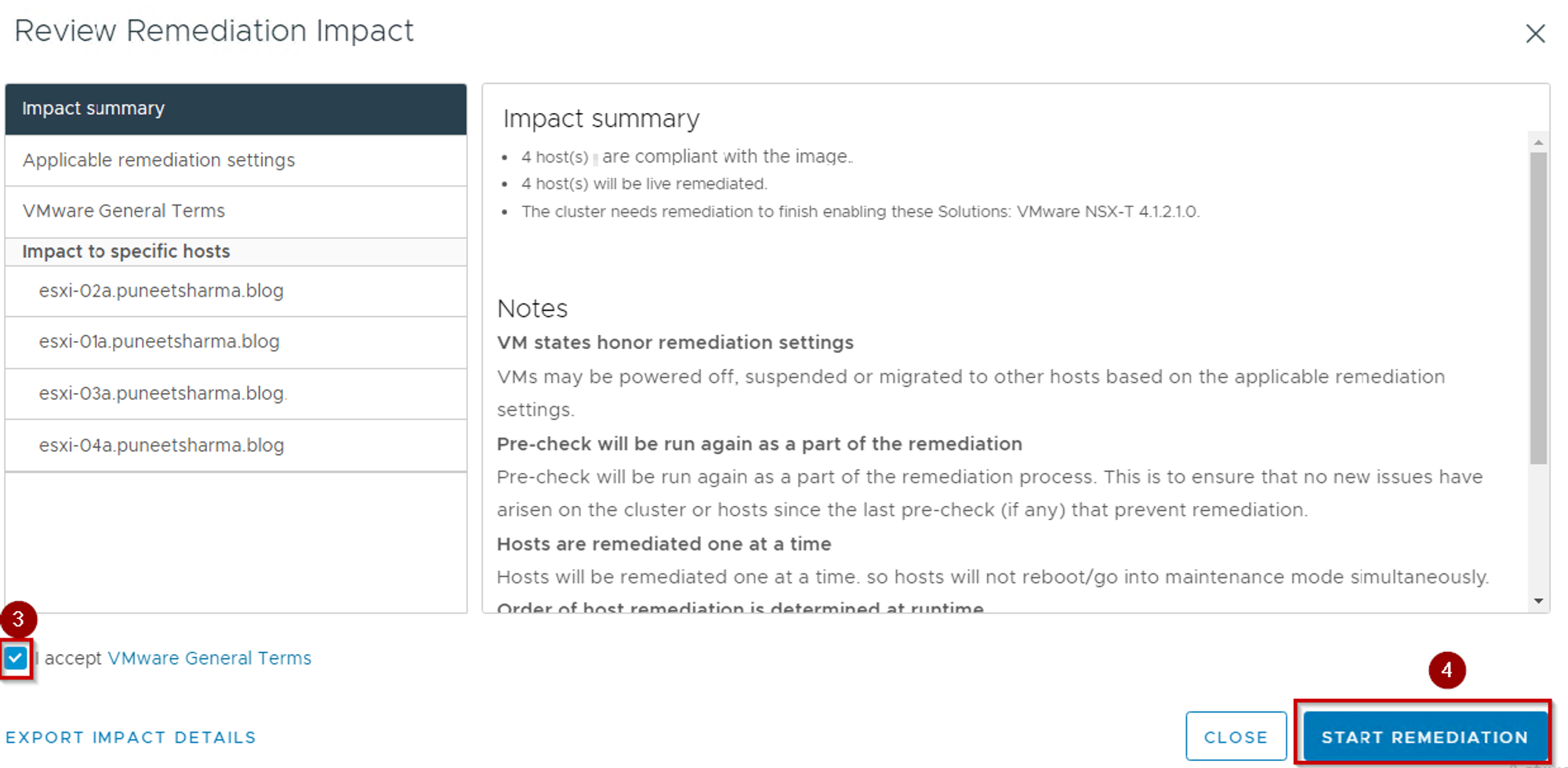The height and width of the screenshot is (768, 1568).
Task: Select host esxi-04a.puneetsharma.blog
Action: 162,446
